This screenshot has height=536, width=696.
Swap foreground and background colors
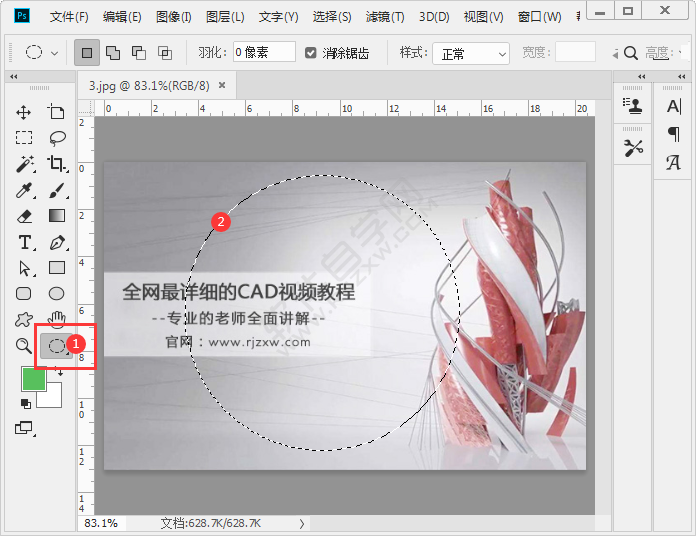coord(59,371)
